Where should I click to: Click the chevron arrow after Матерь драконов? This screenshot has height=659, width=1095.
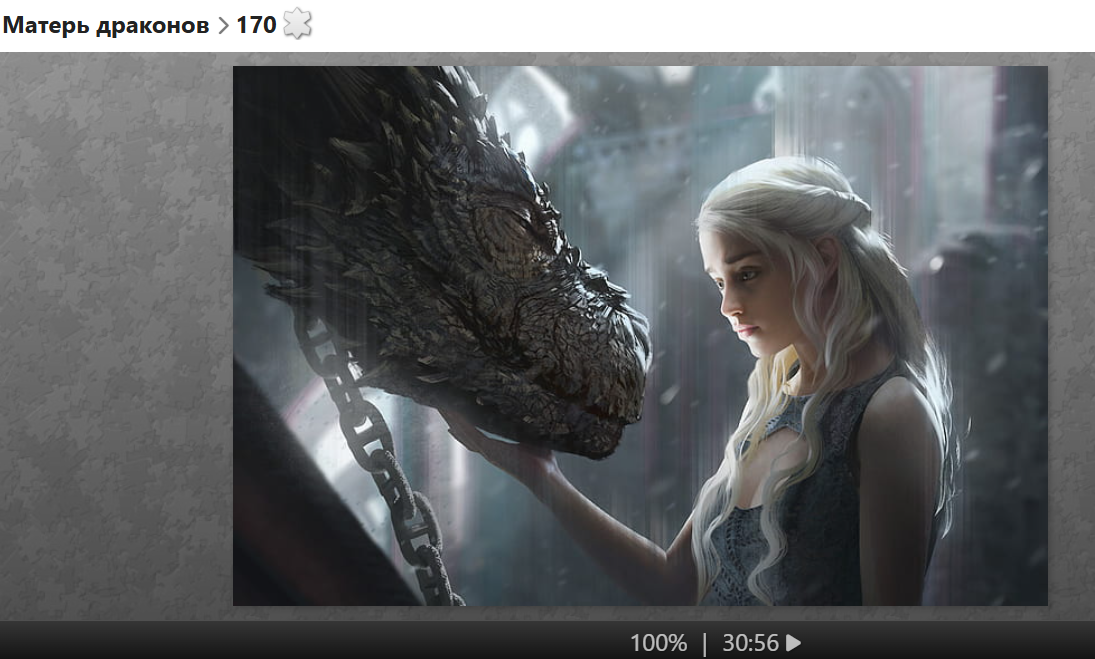click(222, 26)
